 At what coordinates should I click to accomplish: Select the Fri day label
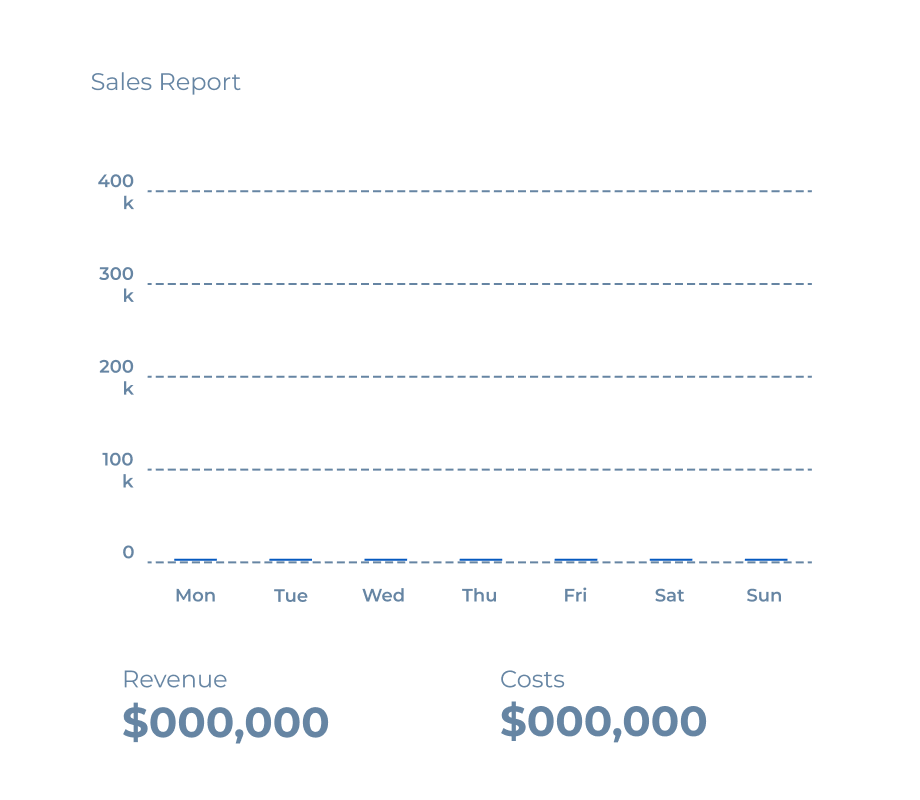tap(575, 595)
